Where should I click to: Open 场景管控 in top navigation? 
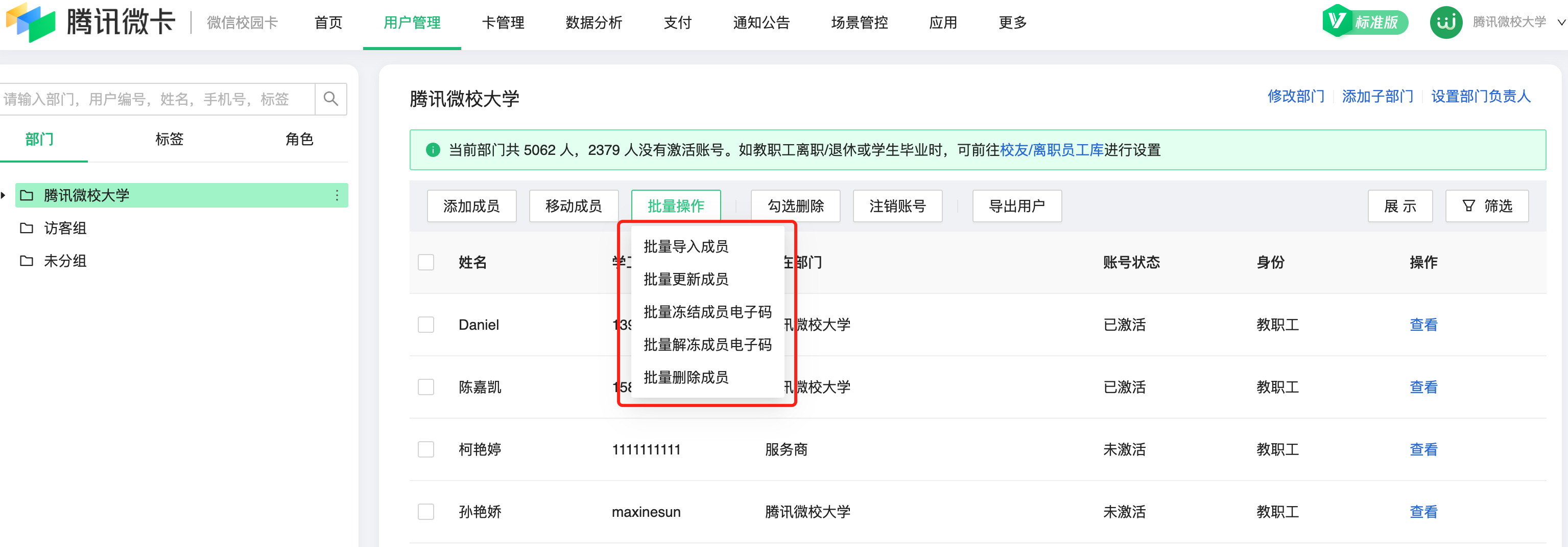(859, 22)
